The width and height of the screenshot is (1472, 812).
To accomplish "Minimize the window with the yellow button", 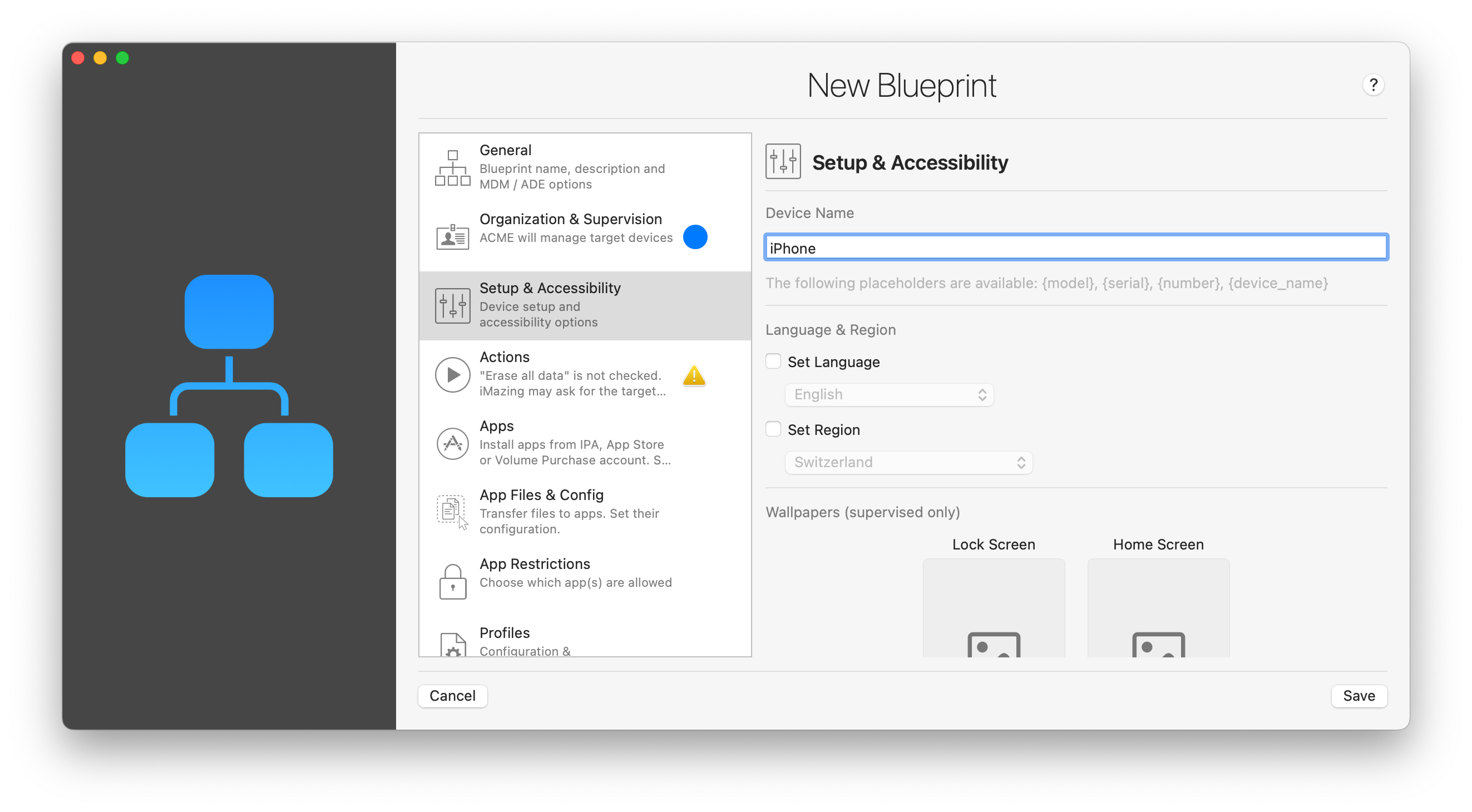I will [x=100, y=58].
